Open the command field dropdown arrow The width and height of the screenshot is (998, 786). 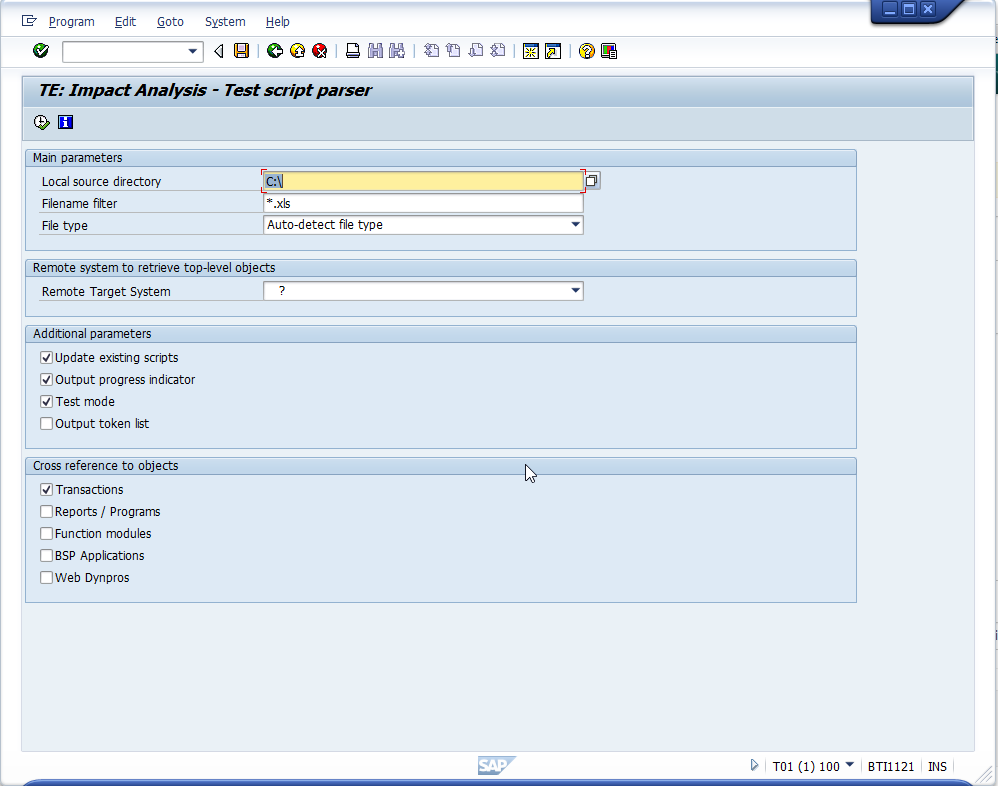tap(192, 52)
